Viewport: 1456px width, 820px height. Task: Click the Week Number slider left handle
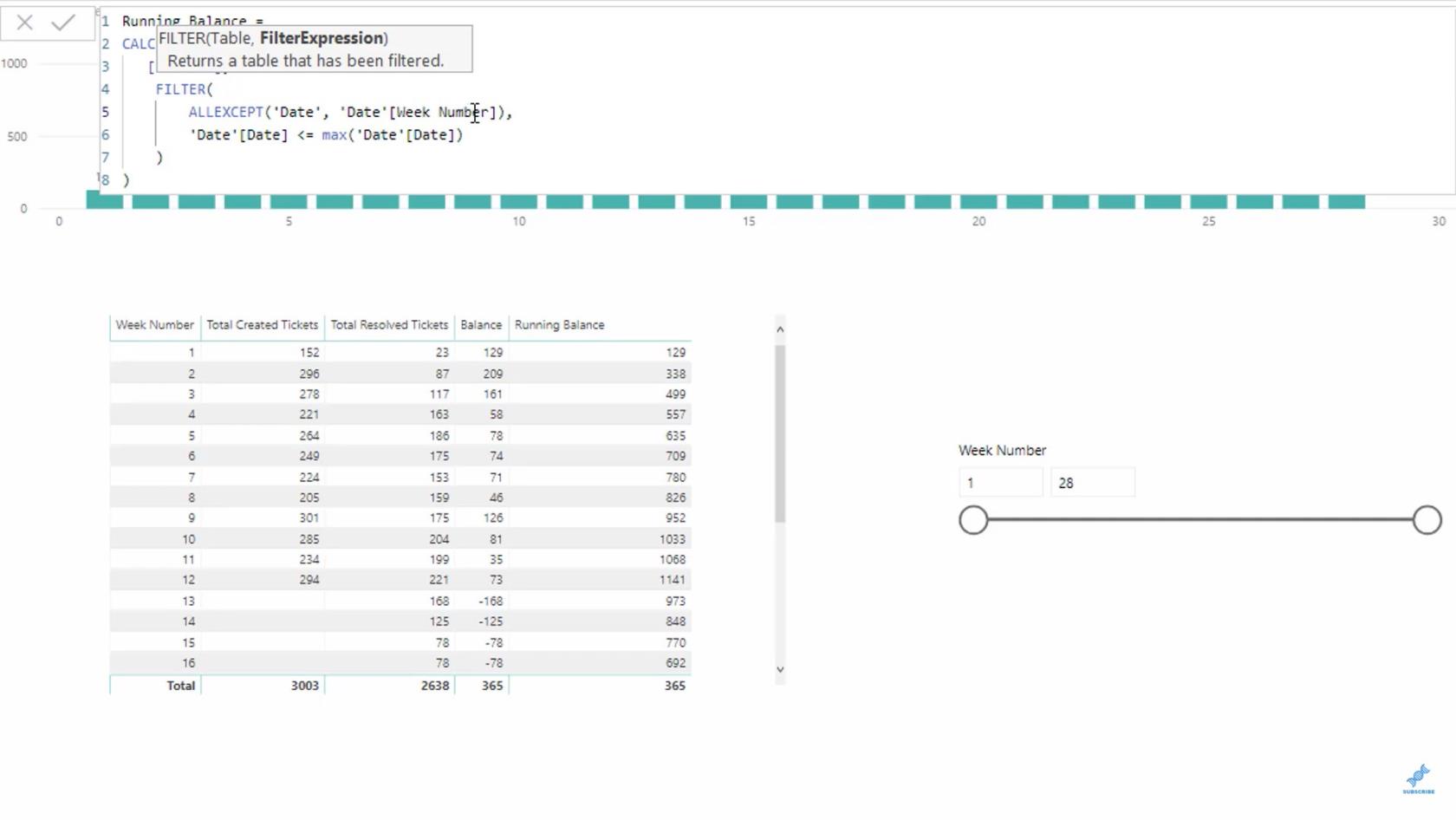pos(973,520)
